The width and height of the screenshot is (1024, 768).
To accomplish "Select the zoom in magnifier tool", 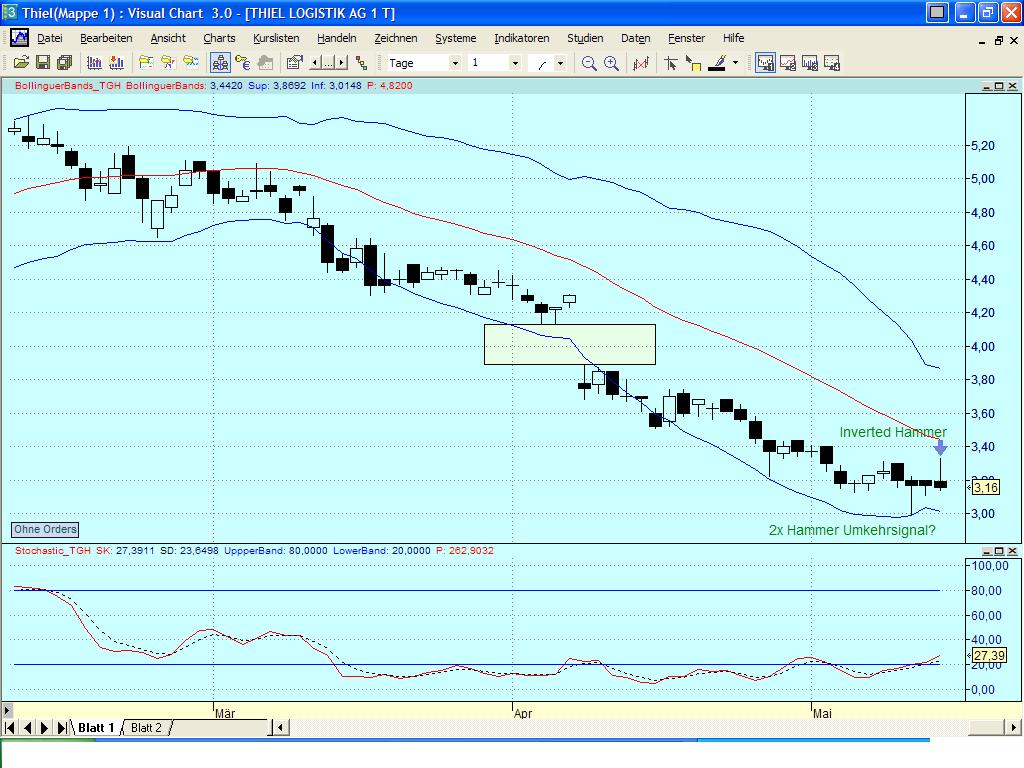I will 611,62.
